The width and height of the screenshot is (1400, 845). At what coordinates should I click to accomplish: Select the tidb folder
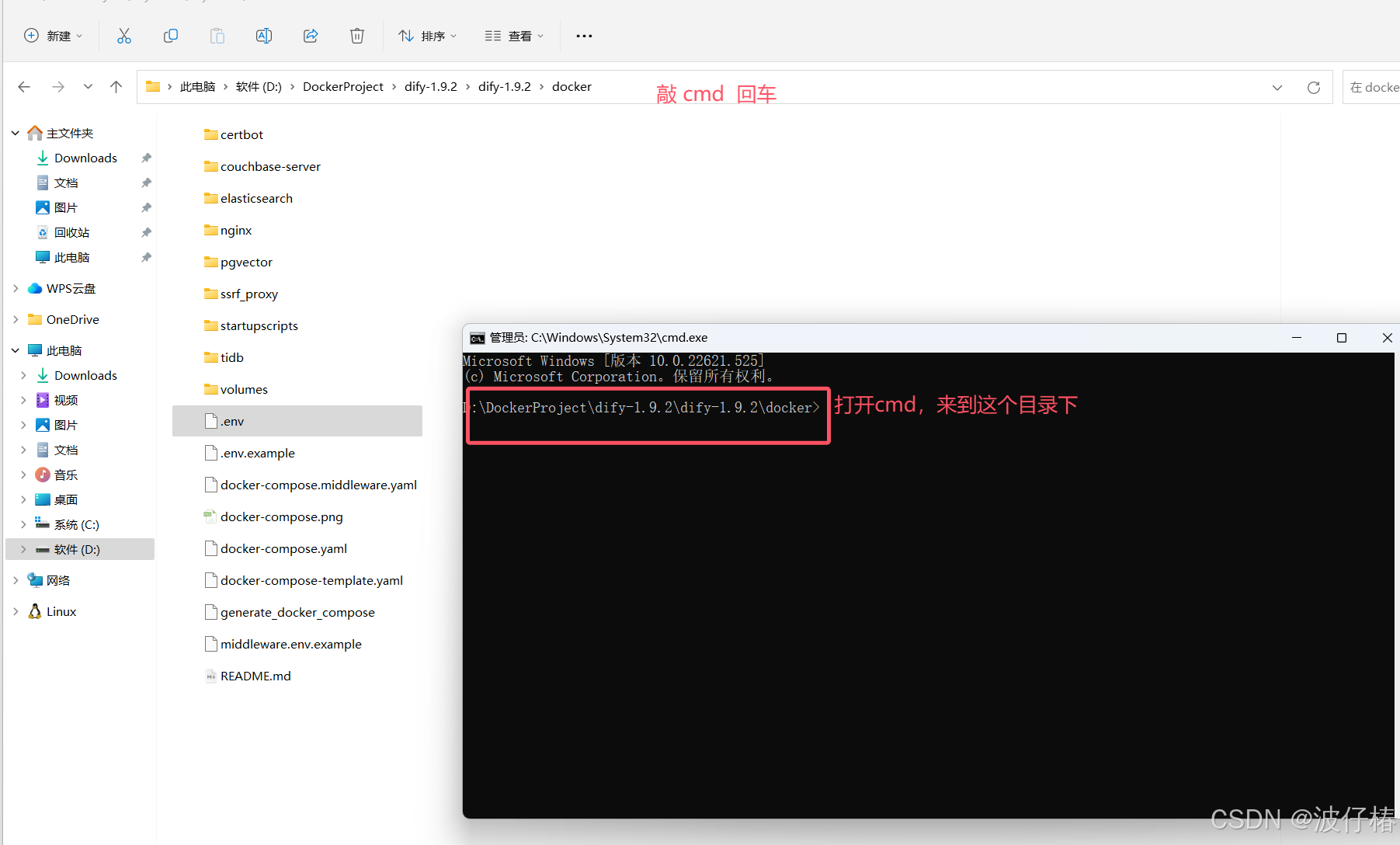tap(224, 357)
